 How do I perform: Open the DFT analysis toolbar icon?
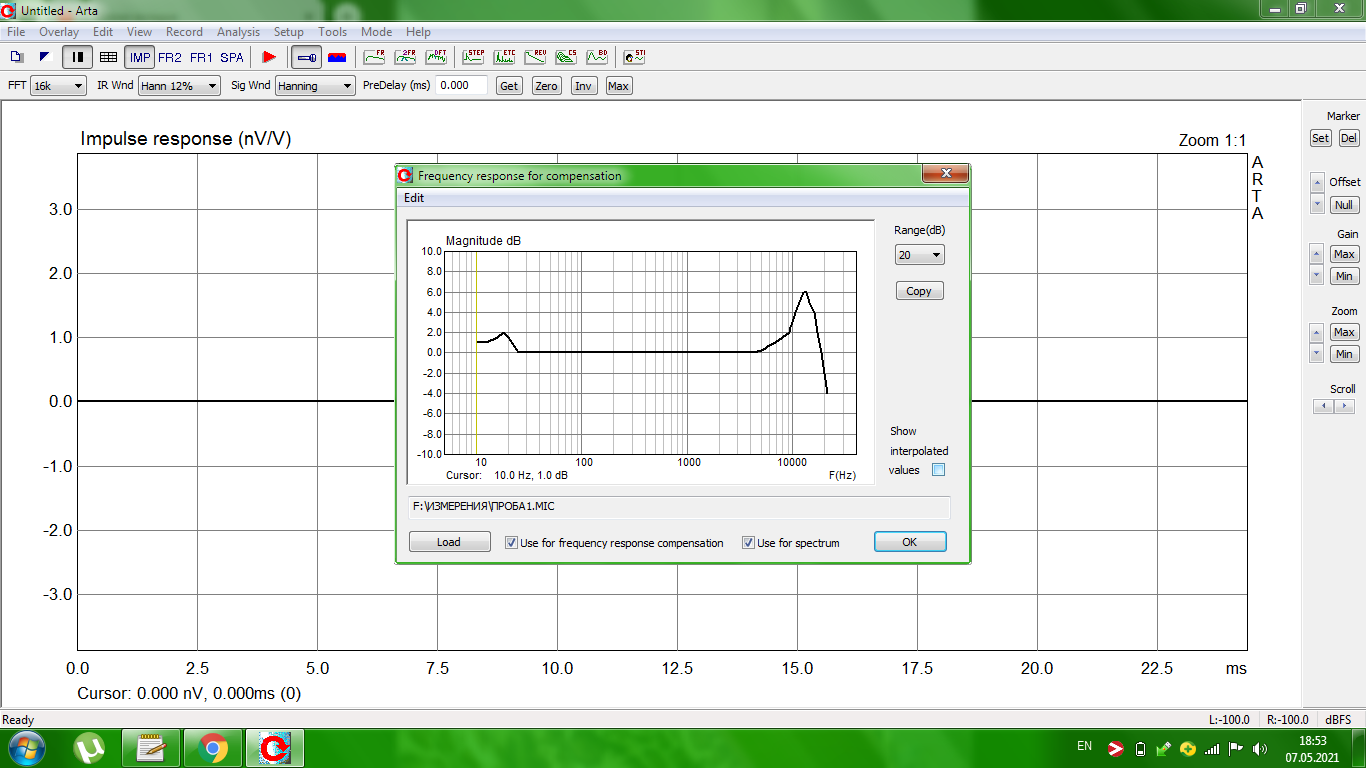pyautogui.click(x=436, y=57)
